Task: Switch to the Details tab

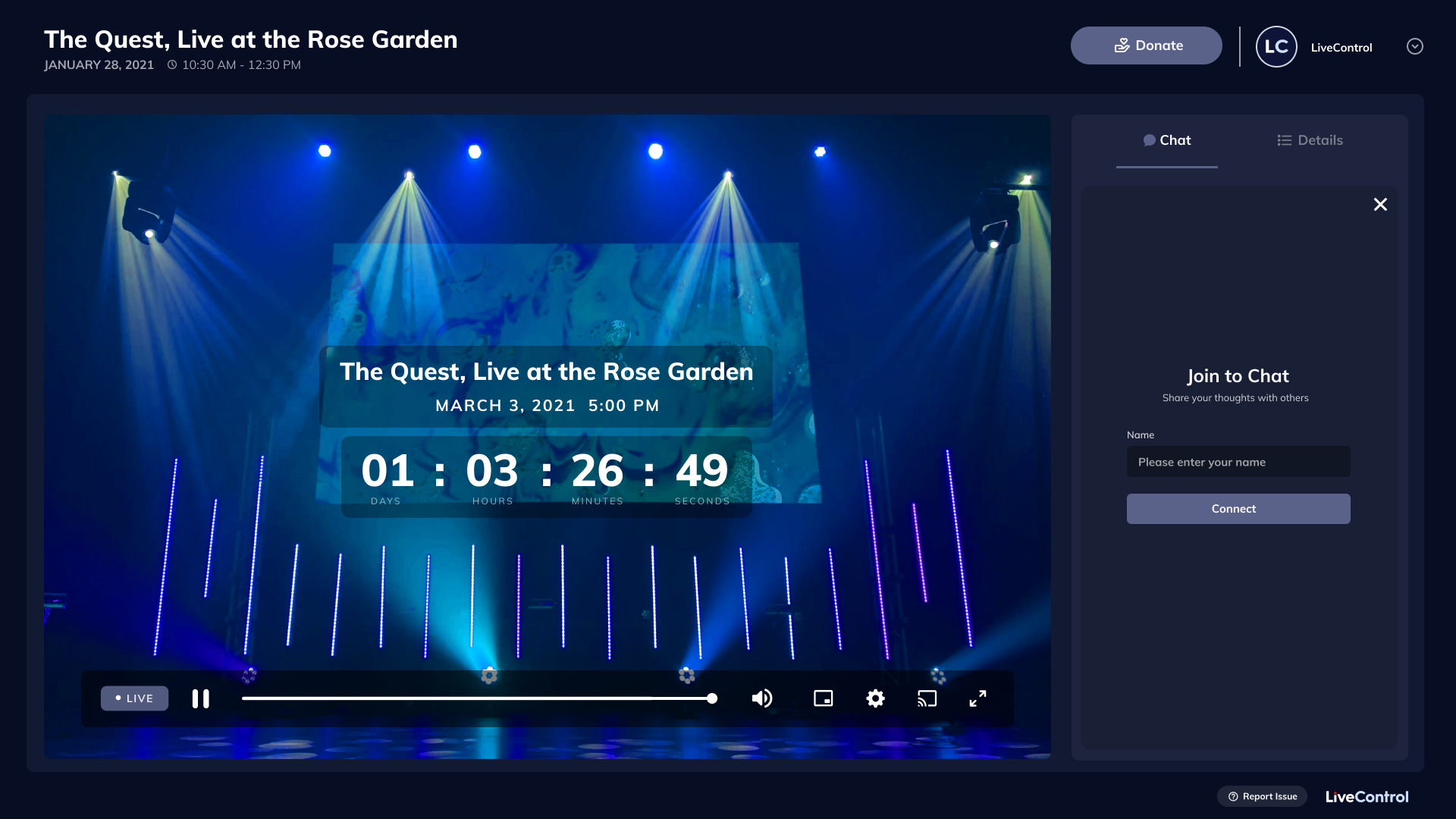Action: point(1319,140)
